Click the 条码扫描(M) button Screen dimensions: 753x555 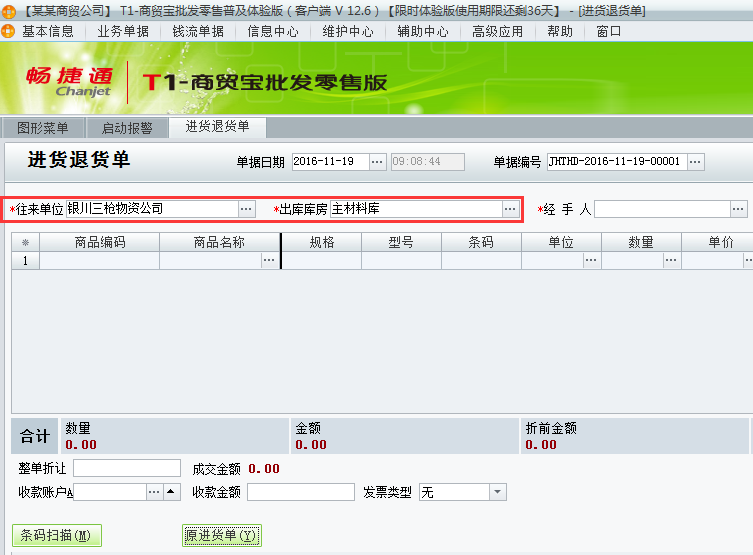[57, 535]
